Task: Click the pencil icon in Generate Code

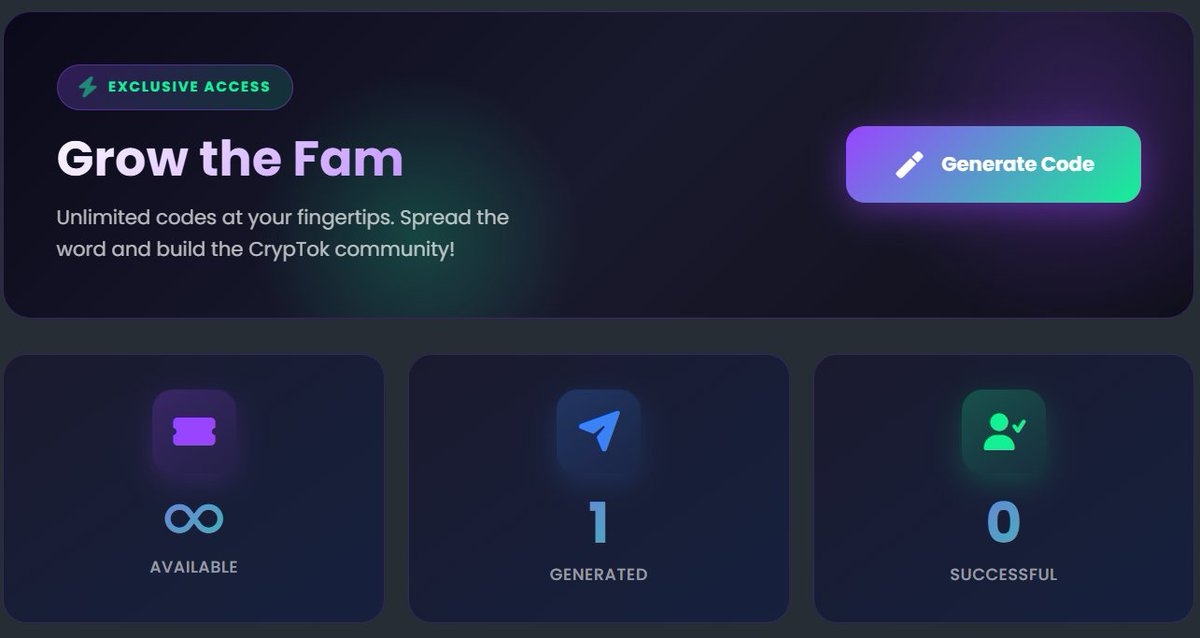Action: click(909, 165)
